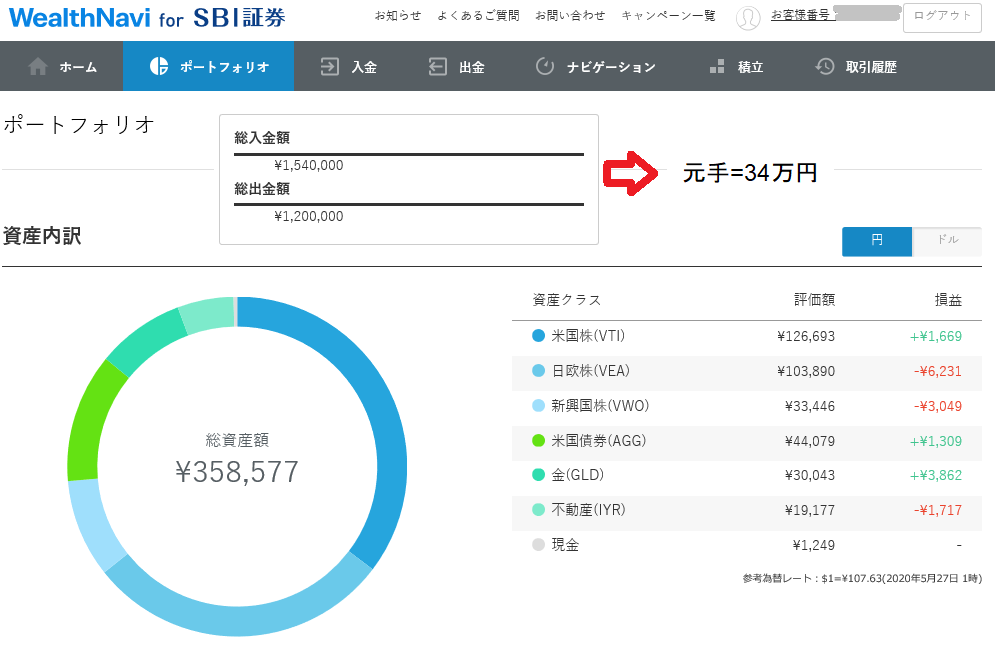Image resolution: width=995 pixels, height=647 pixels.
Task: Click the ¥1,249 cash value
Action: tap(814, 545)
